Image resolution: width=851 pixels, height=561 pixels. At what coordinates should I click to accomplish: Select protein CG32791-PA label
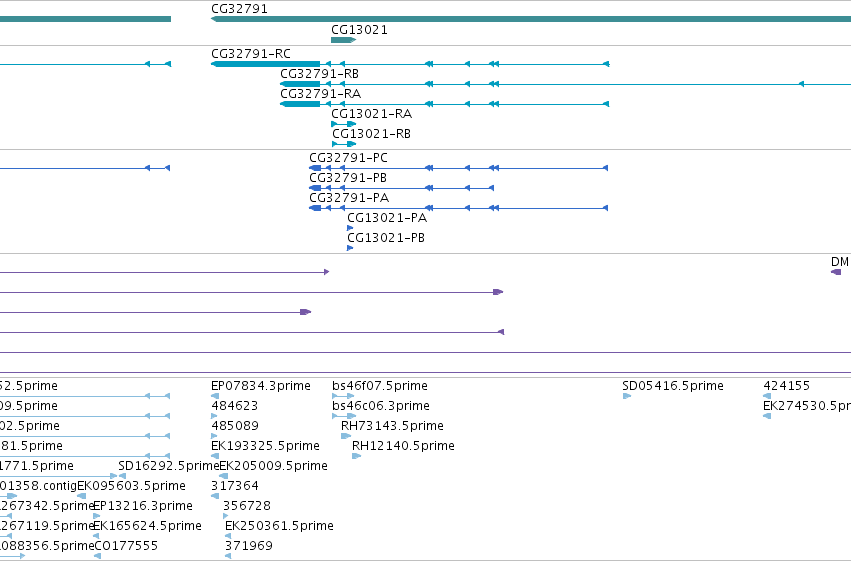[x=349, y=198]
